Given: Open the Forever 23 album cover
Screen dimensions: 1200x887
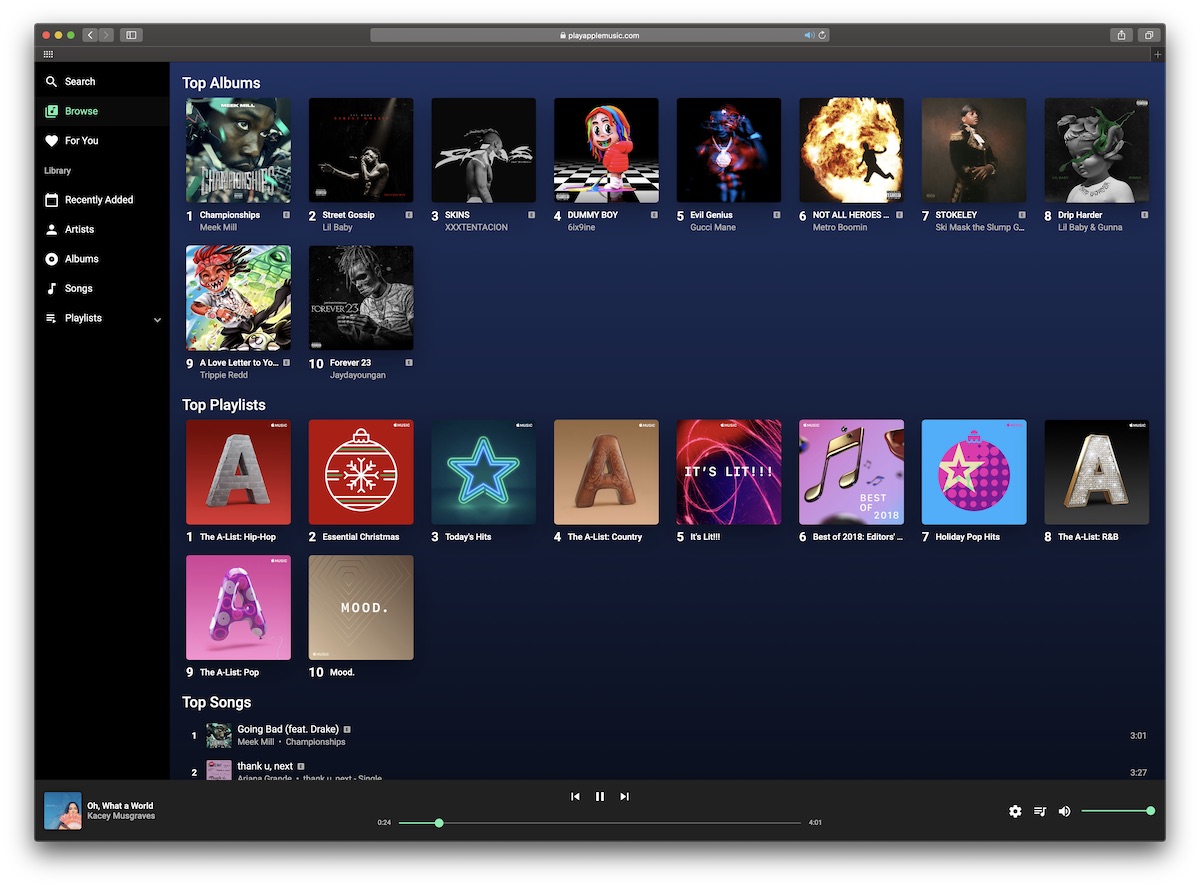Looking at the screenshot, I should coord(361,298).
